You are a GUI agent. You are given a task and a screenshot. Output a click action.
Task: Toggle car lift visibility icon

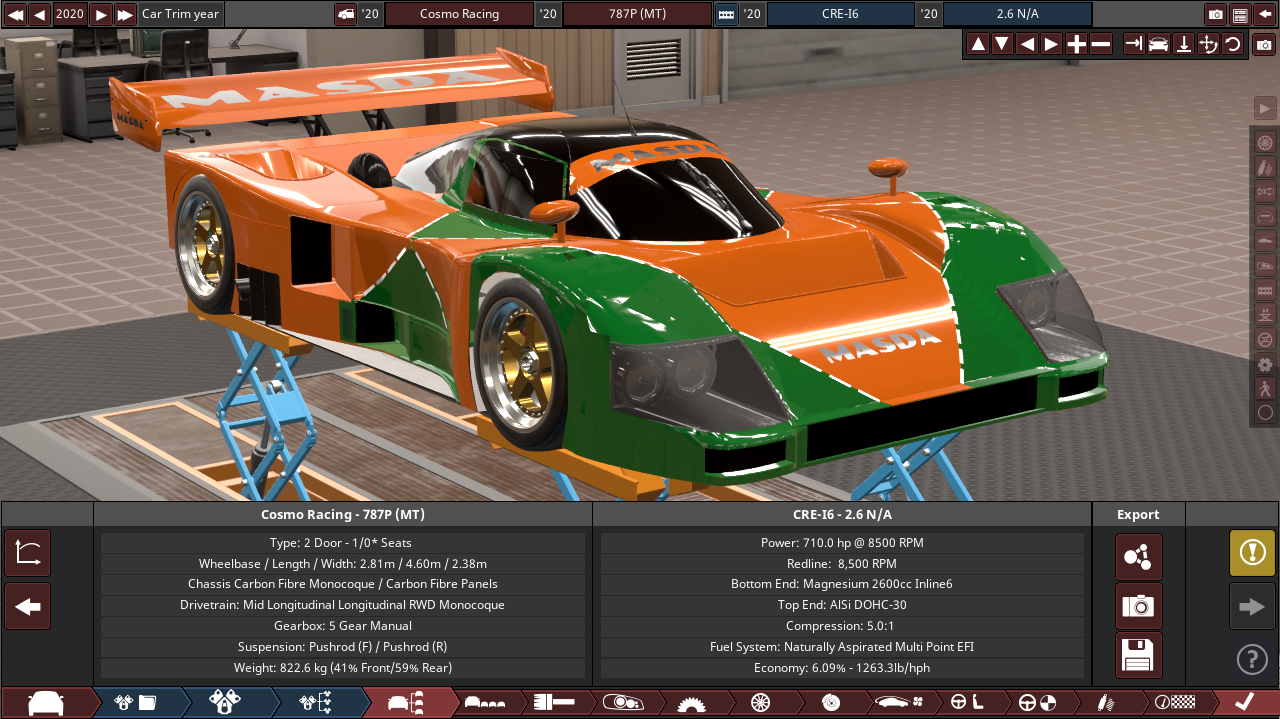[1265, 314]
